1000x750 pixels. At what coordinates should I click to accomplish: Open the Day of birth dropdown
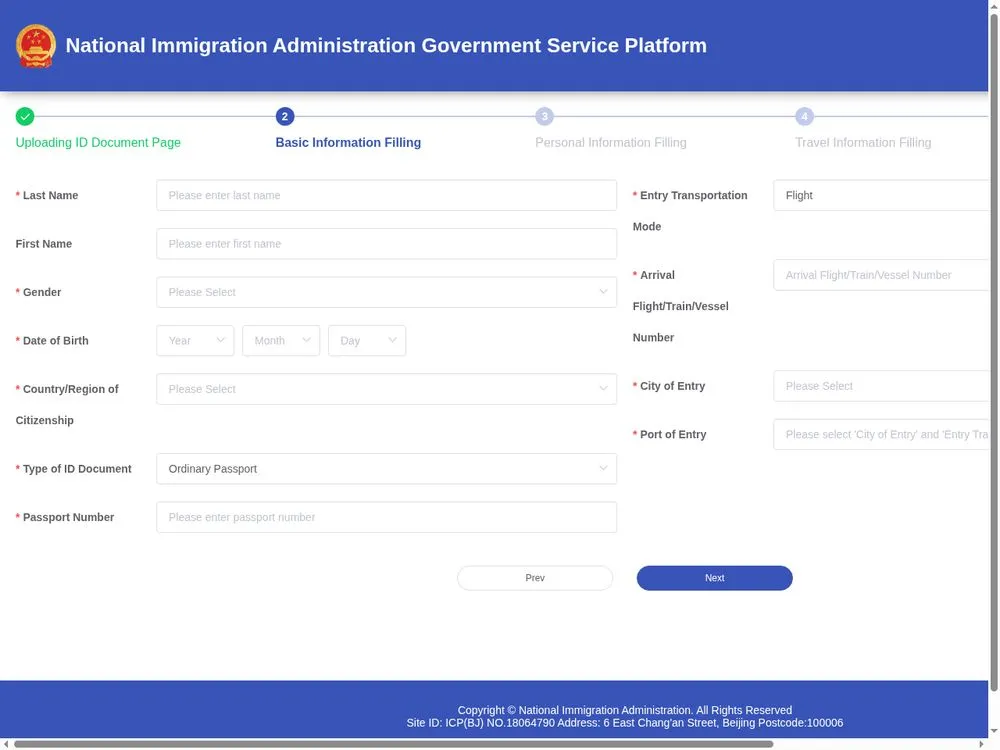click(367, 341)
